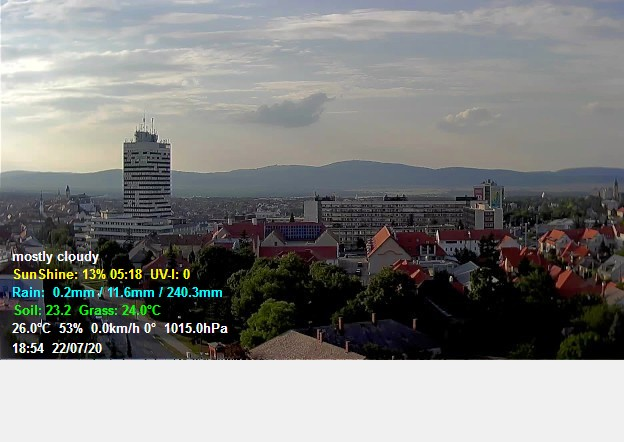This screenshot has width=624, height=442.
Task: Select the '11.6mm' rain value
Action: point(131,293)
